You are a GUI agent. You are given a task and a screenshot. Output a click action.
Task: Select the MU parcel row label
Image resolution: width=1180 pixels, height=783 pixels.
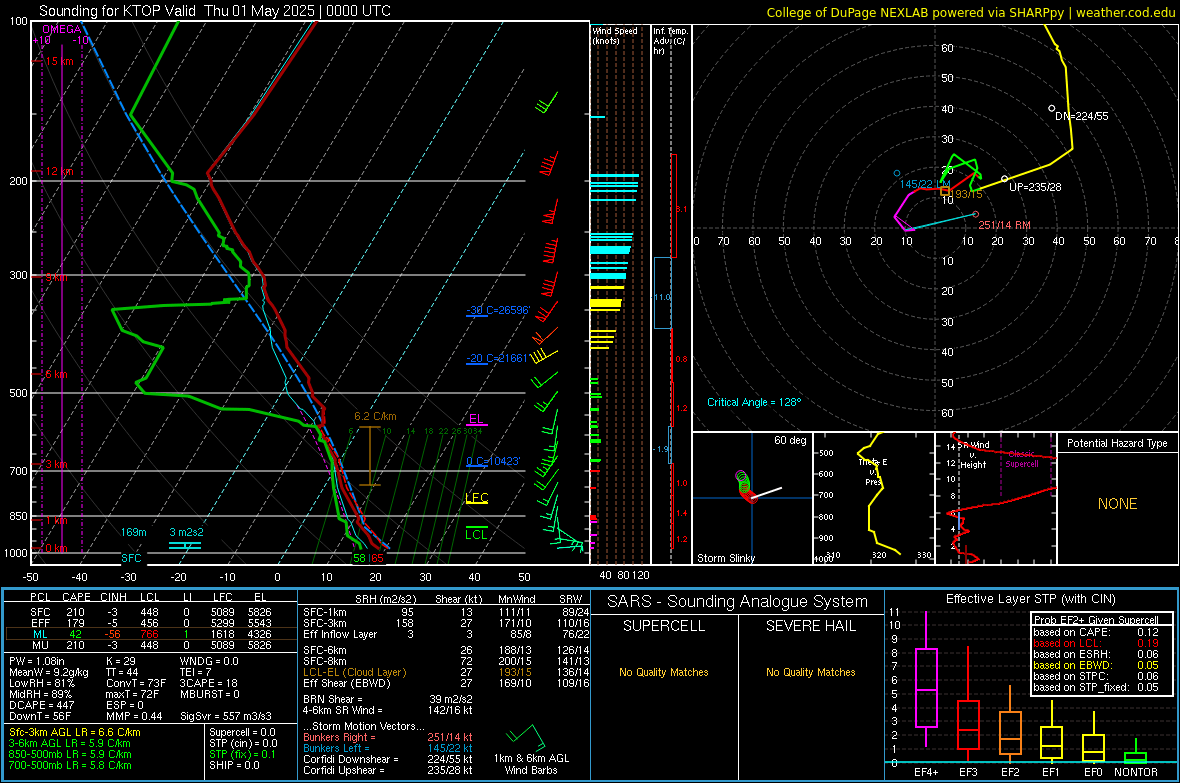pyautogui.click(x=40, y=645)
